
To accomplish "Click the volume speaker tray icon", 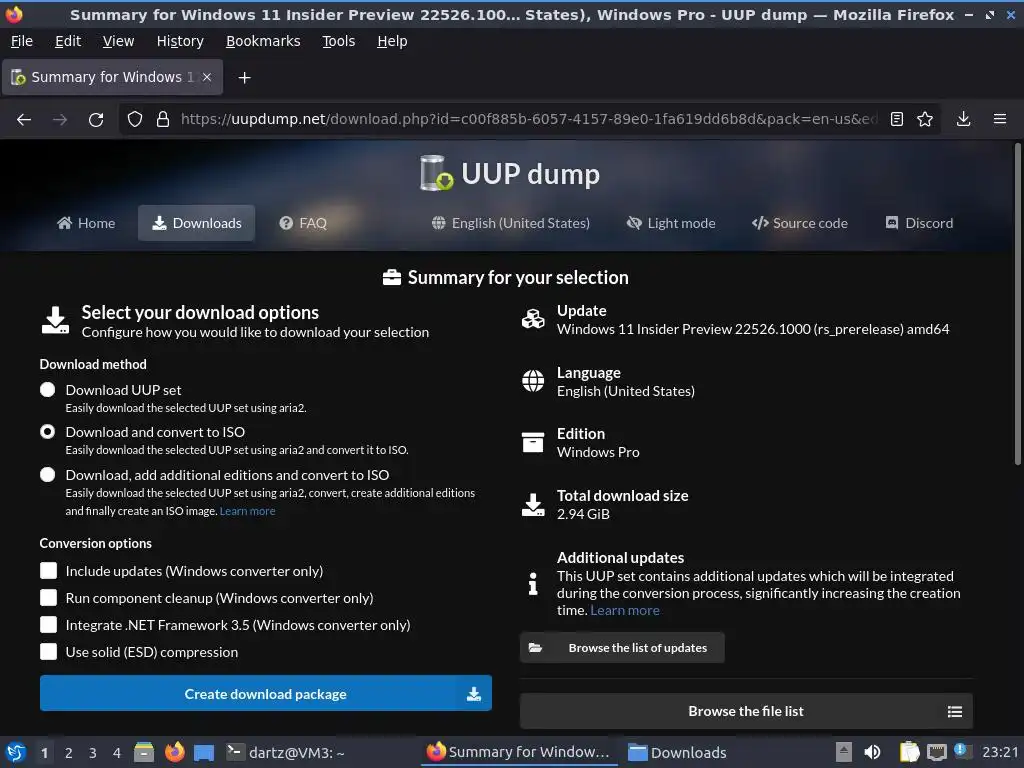I will 872,752.
